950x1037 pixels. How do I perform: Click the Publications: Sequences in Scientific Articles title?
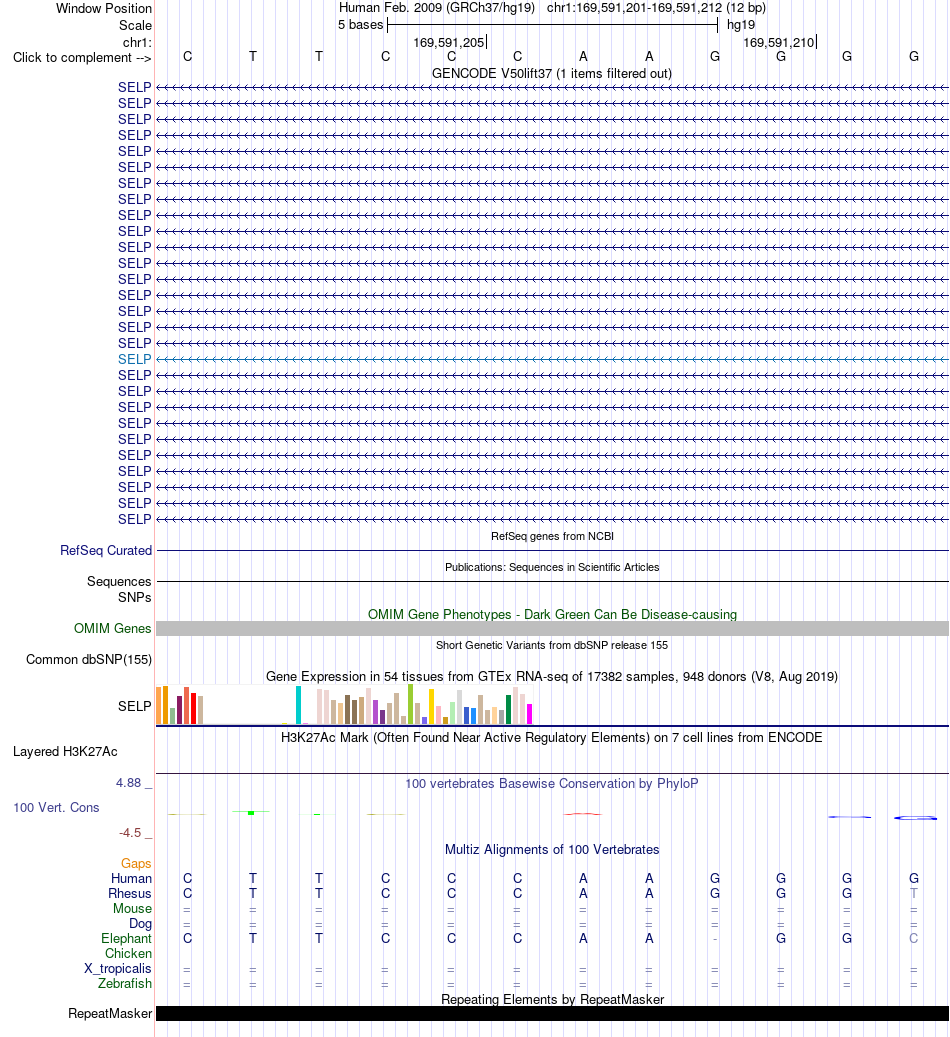[x=552, y=567]
